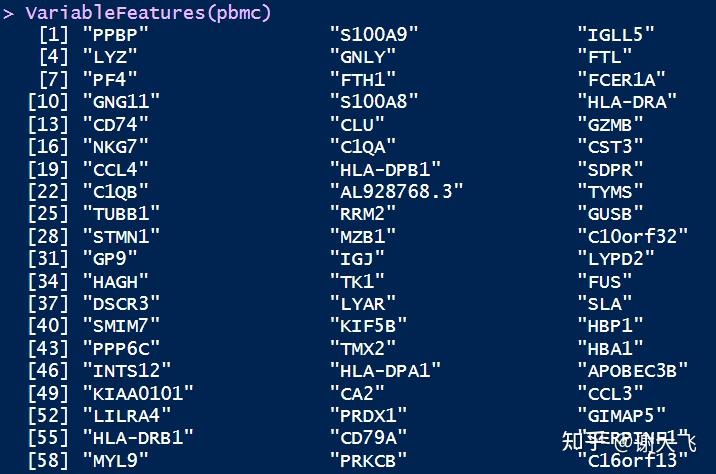Click the "PPBP" gene entry

[x=116, y=34]
